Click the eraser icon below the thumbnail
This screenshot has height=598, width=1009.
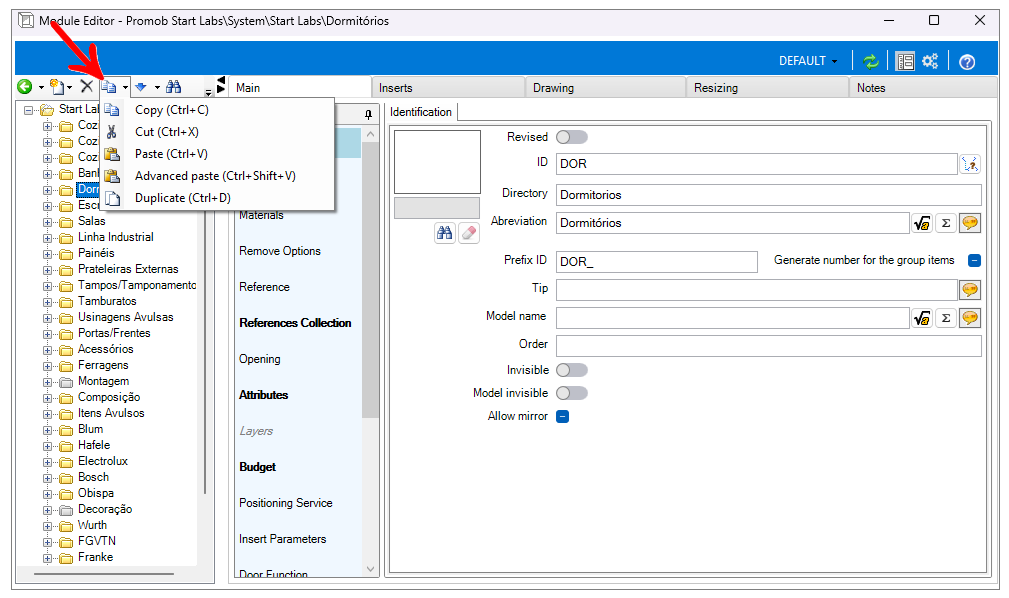(x=469, y=233)
